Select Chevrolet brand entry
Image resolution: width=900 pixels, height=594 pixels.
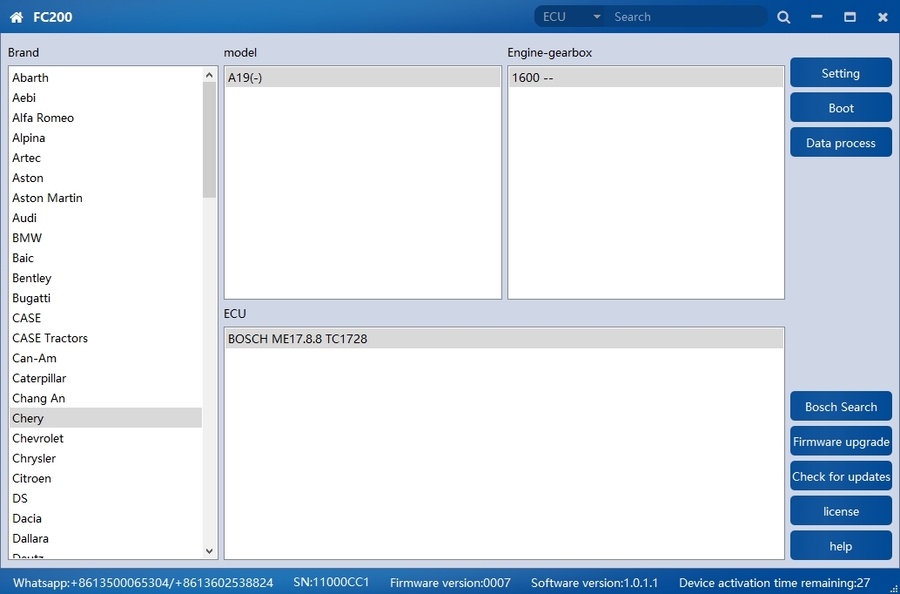point(38,438)
